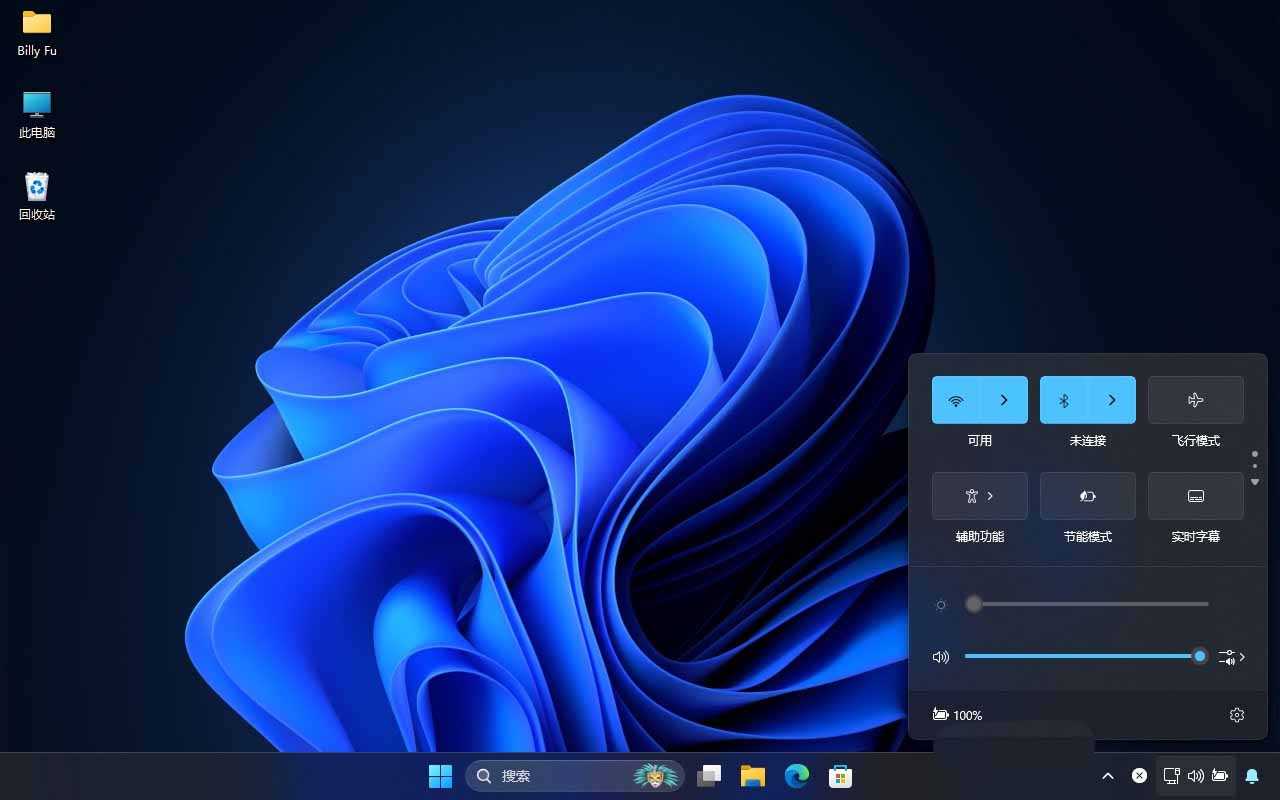Open the 辅助功能 accessibility options
The image size is (1280, 800).
tap(979, 496)
